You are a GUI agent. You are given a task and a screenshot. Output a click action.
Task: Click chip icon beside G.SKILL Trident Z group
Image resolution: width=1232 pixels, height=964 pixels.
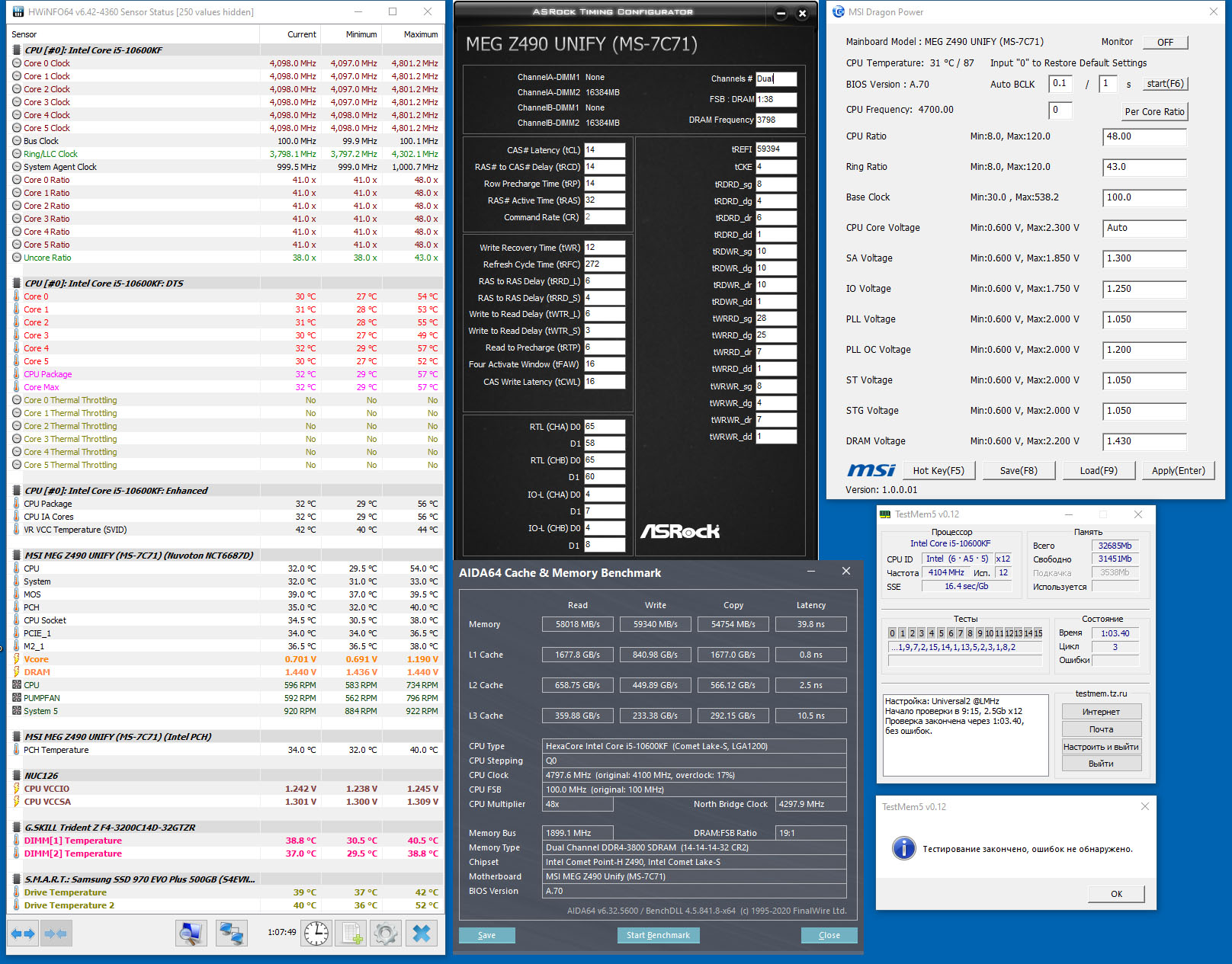click(x=17, y=828)
